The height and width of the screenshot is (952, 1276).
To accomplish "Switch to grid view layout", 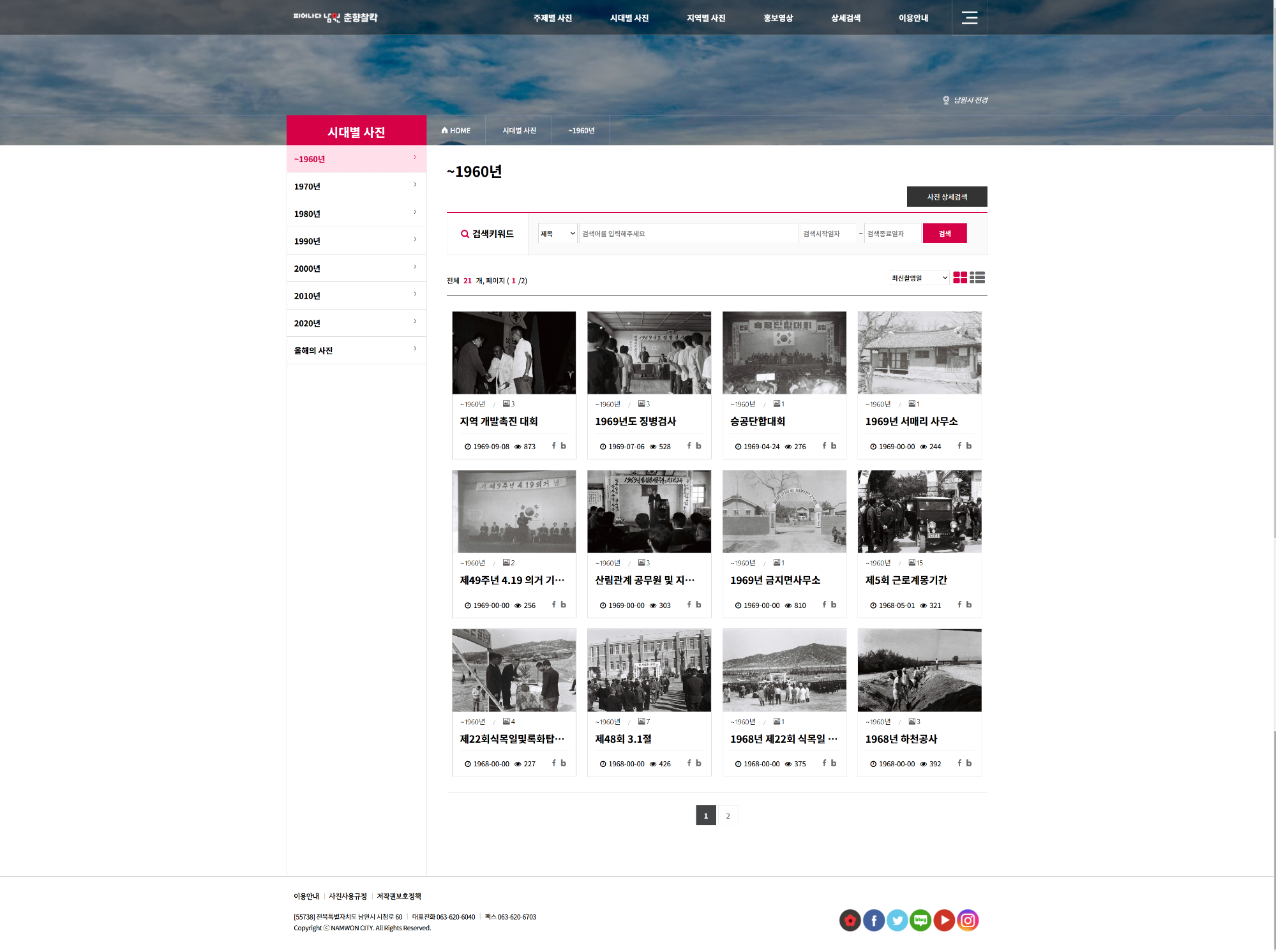I will point(959,278).
